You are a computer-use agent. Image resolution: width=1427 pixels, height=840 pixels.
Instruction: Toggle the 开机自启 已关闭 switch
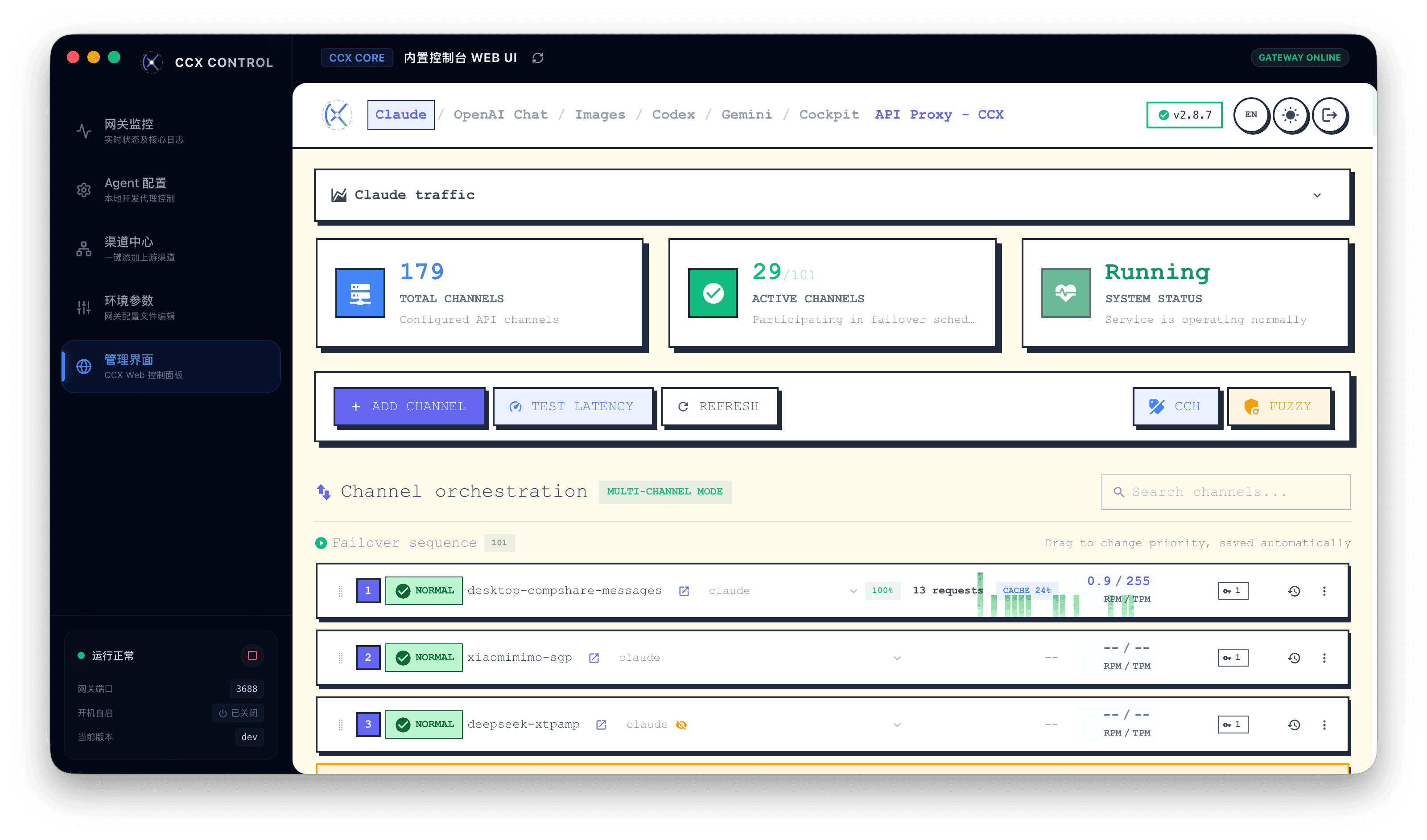pyautogui.click(x=239, y=712)
